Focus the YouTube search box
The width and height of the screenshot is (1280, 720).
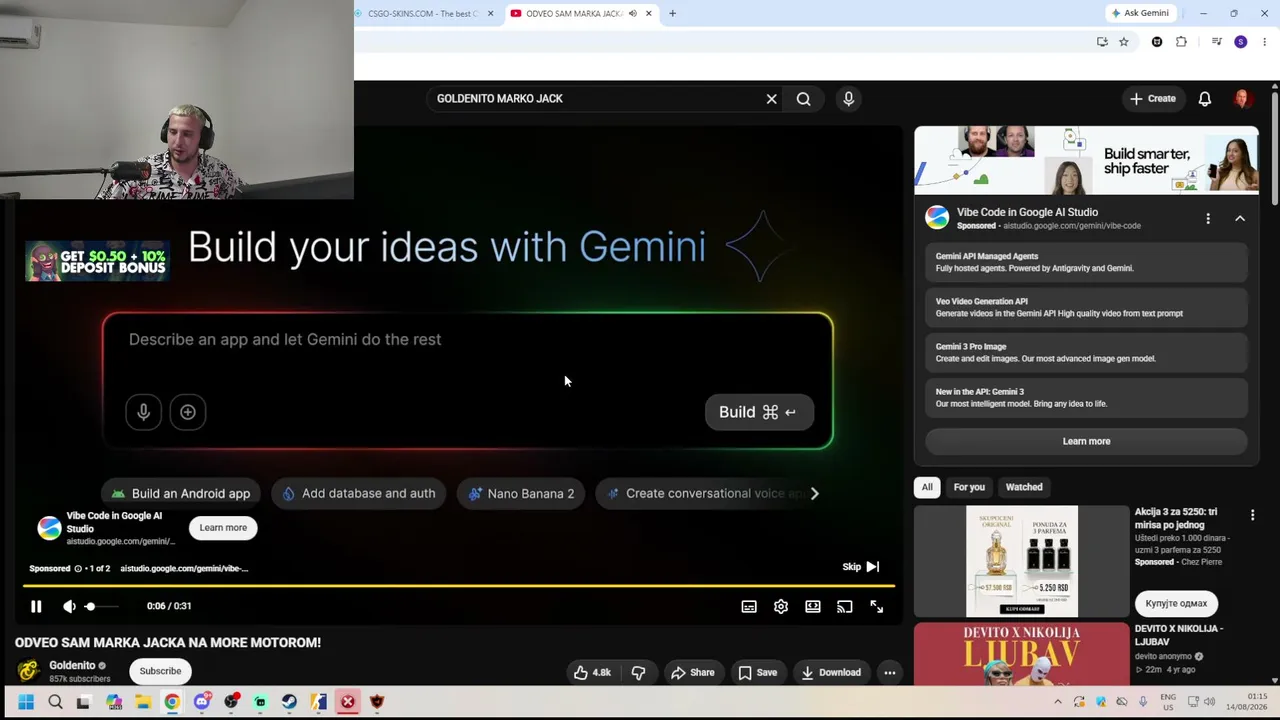tap(595, 99)
